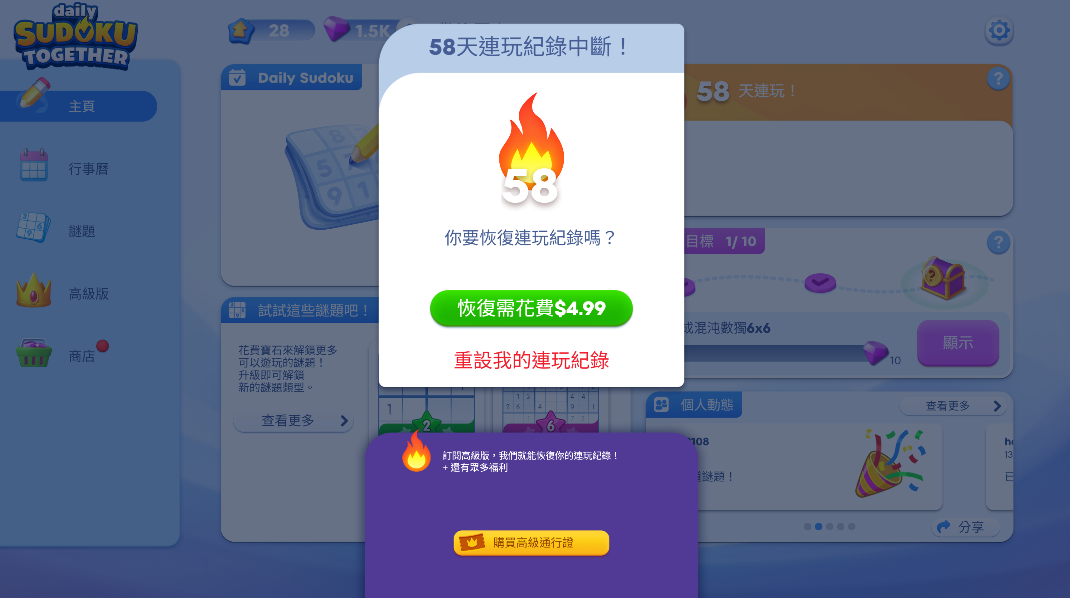Viewport: 1070px width, 598px height.
Task: Open the premium 高級版 crown icon
Action: [x=33, y=291]
